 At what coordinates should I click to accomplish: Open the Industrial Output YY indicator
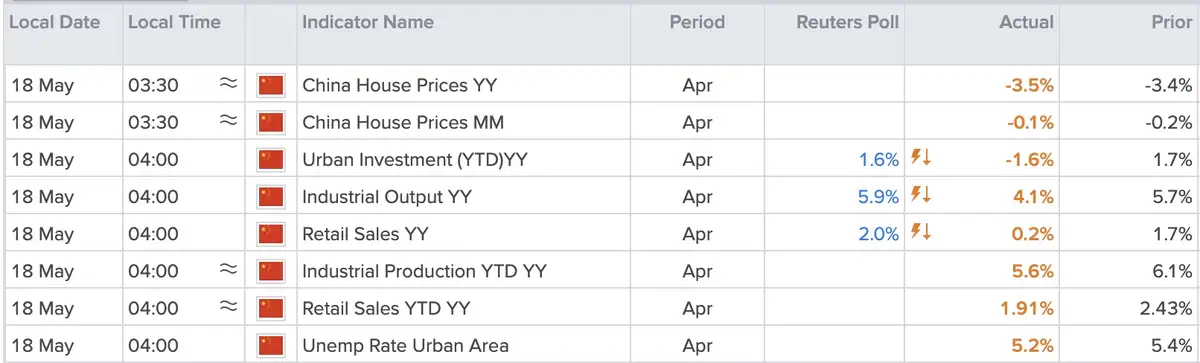(387, 197)
